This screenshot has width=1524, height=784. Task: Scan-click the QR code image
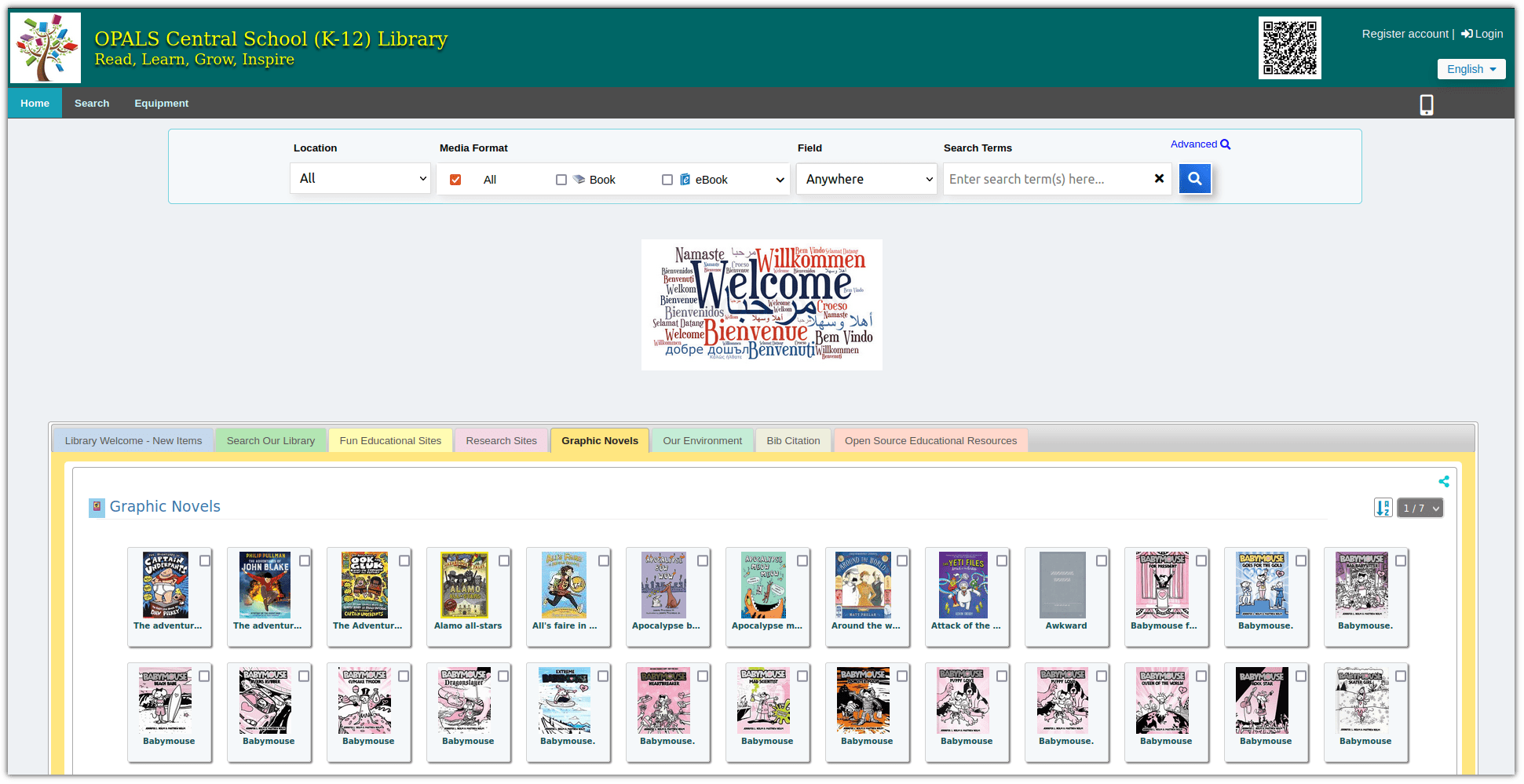[x=1290, y=47]
